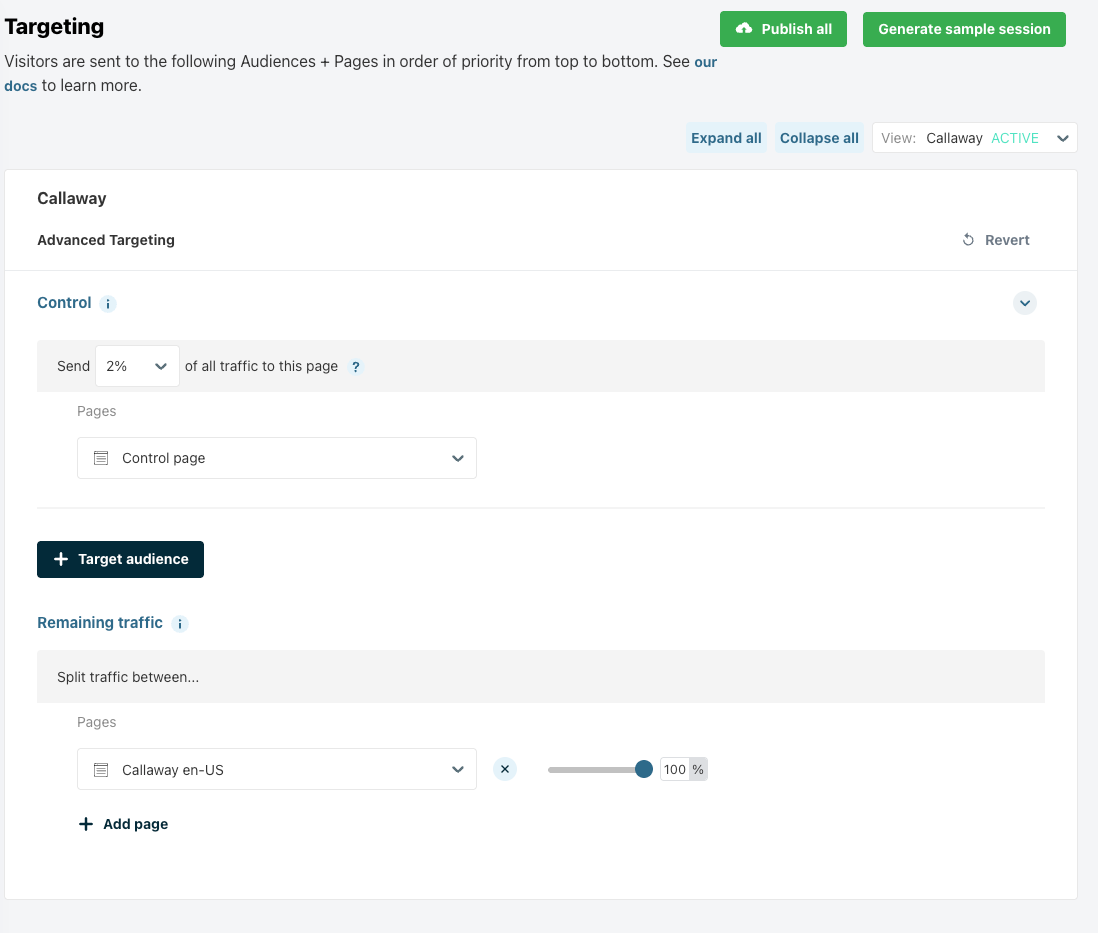The height and width of the screenshot is (933, 1098).
Task: Click the info icon beside Remaining traffic
Action: click(180, 624)
